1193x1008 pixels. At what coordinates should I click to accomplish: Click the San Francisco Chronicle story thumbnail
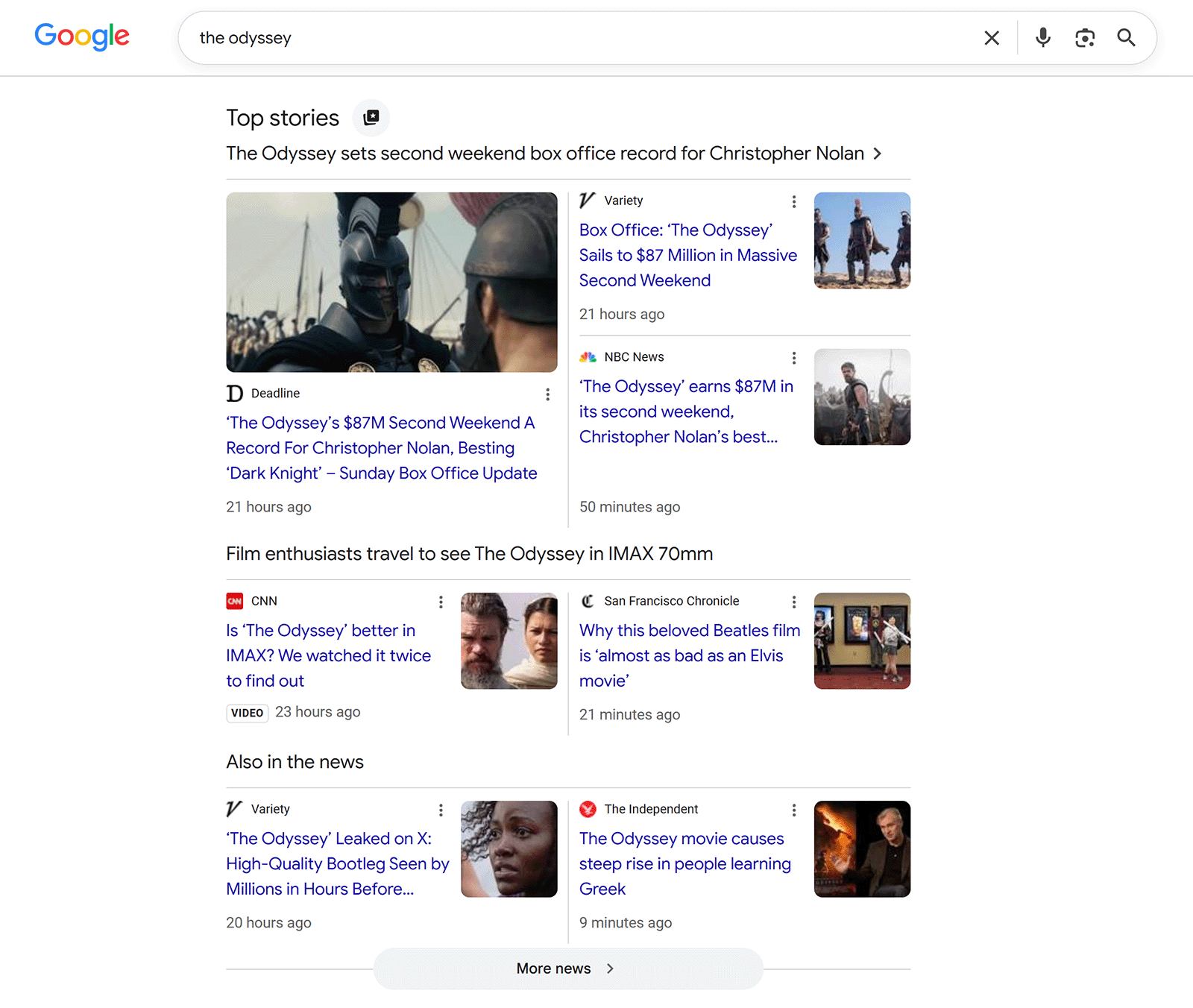862,640
